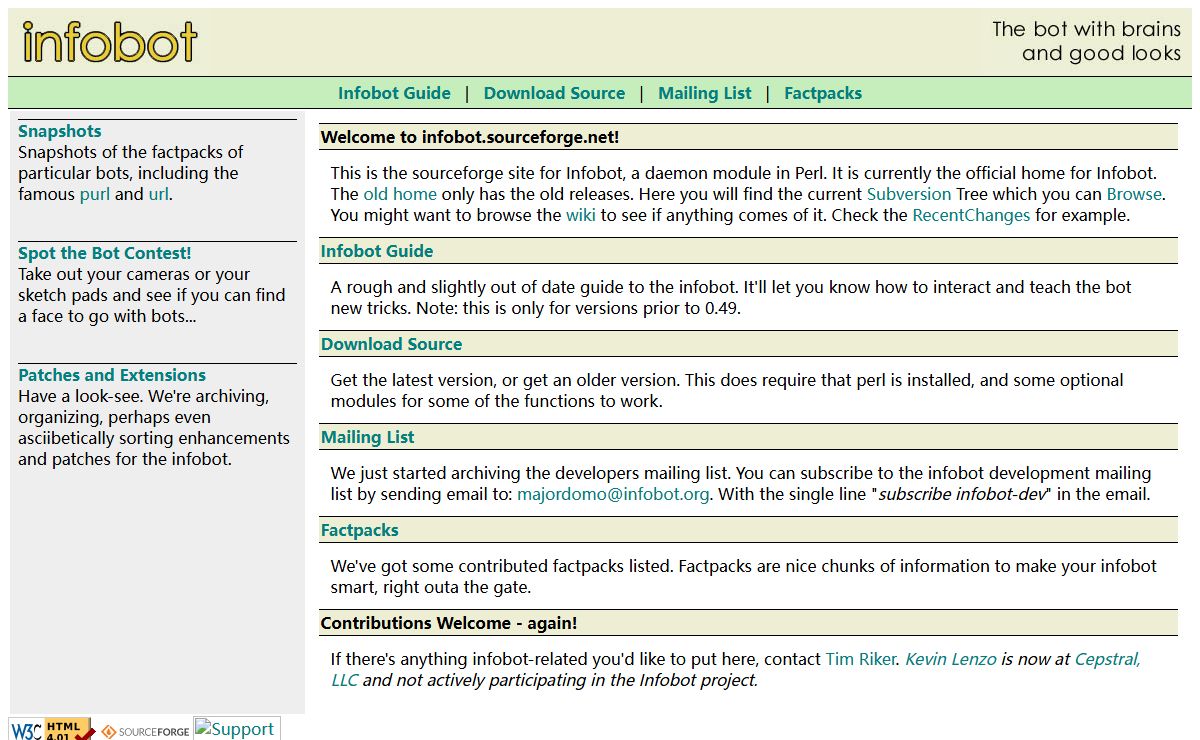Open Patches and Extensions link

coord(112,375)
